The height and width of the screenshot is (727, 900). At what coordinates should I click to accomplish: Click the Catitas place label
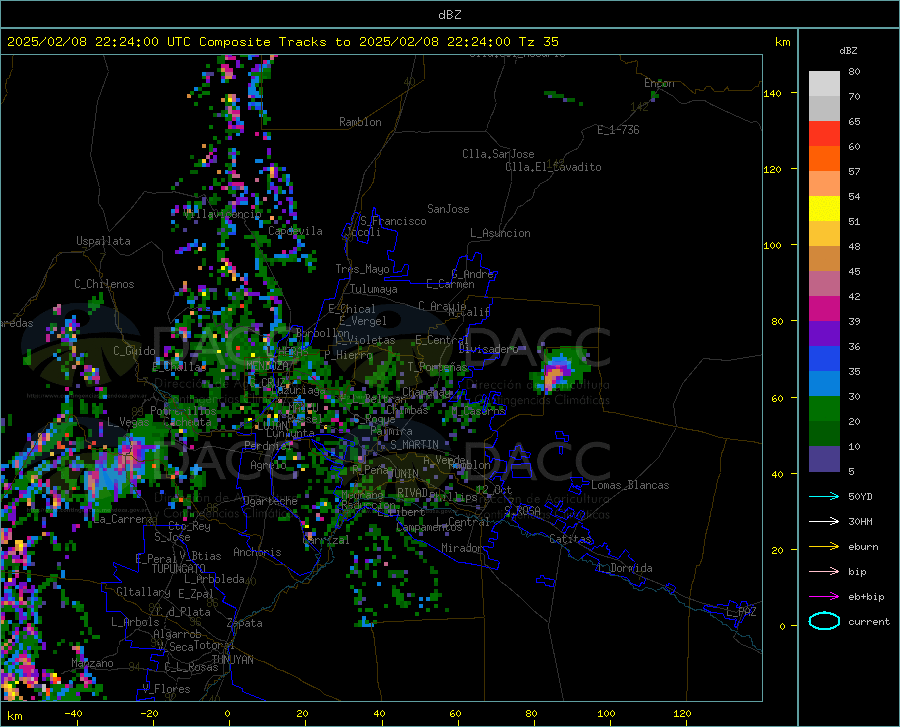[571, 539]
